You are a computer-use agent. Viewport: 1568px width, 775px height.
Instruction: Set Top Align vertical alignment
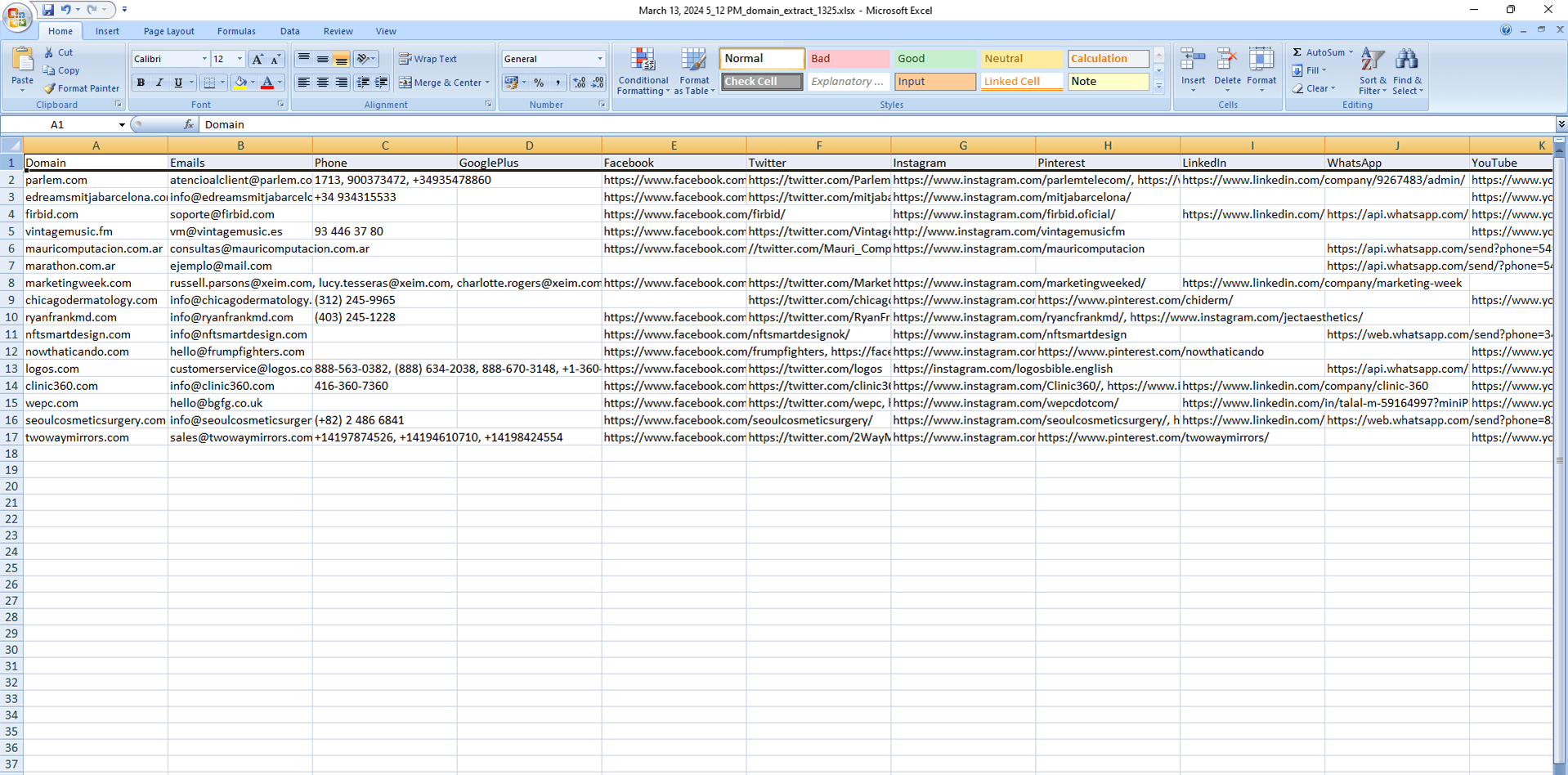[x=303, y=59]
